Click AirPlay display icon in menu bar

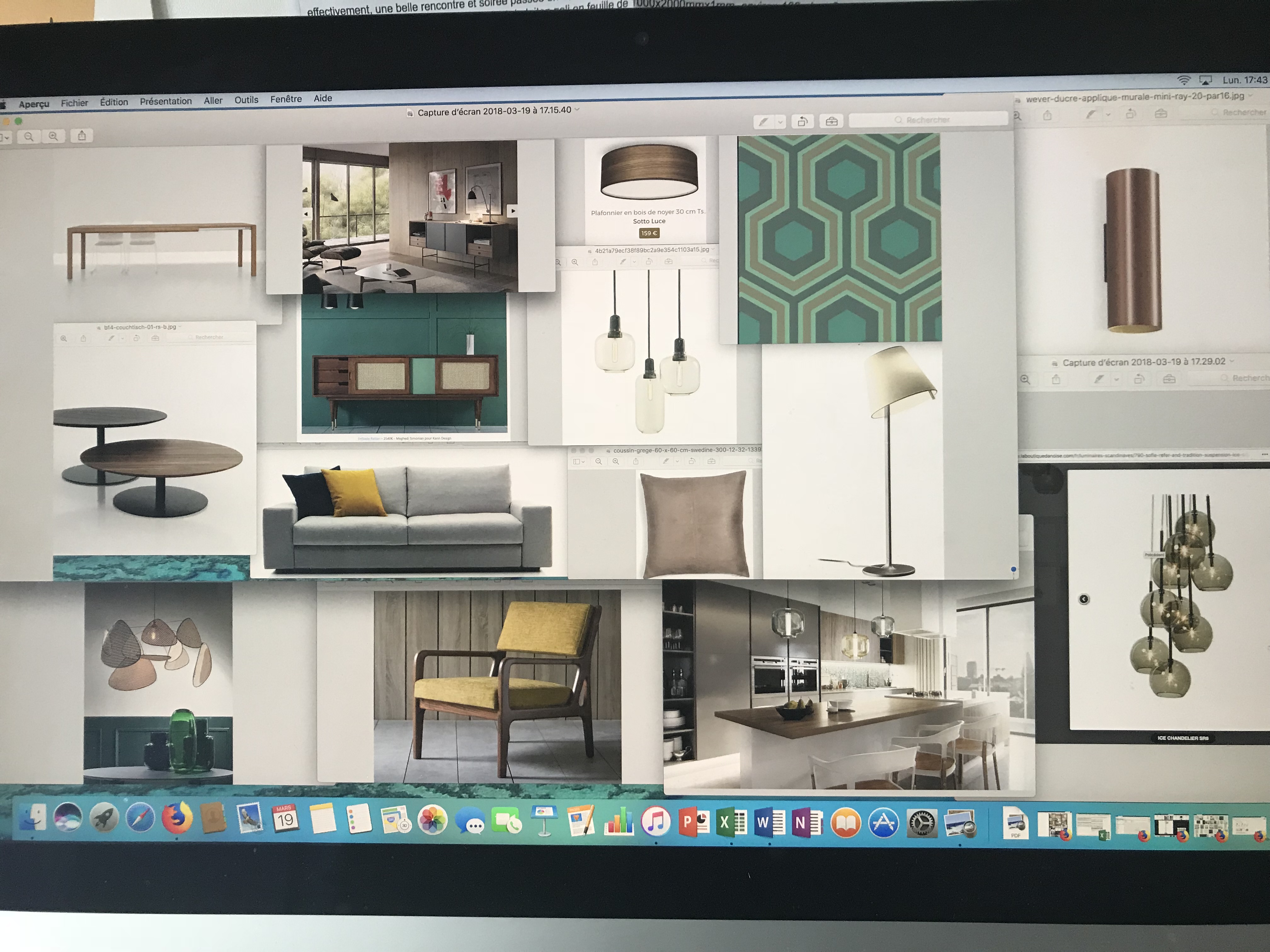click(1206, 80)
